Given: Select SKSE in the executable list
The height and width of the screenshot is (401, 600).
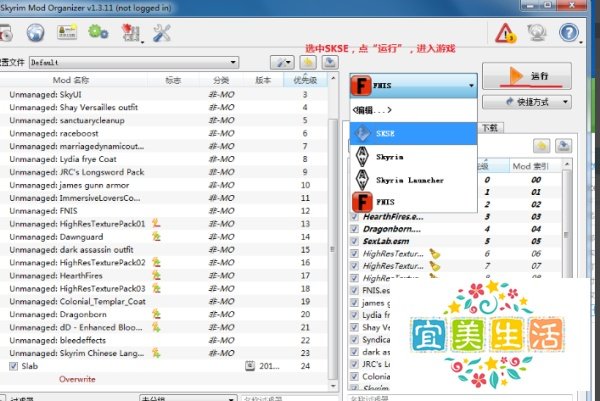Looking at the screenshot, I should [x=413, y=134].
